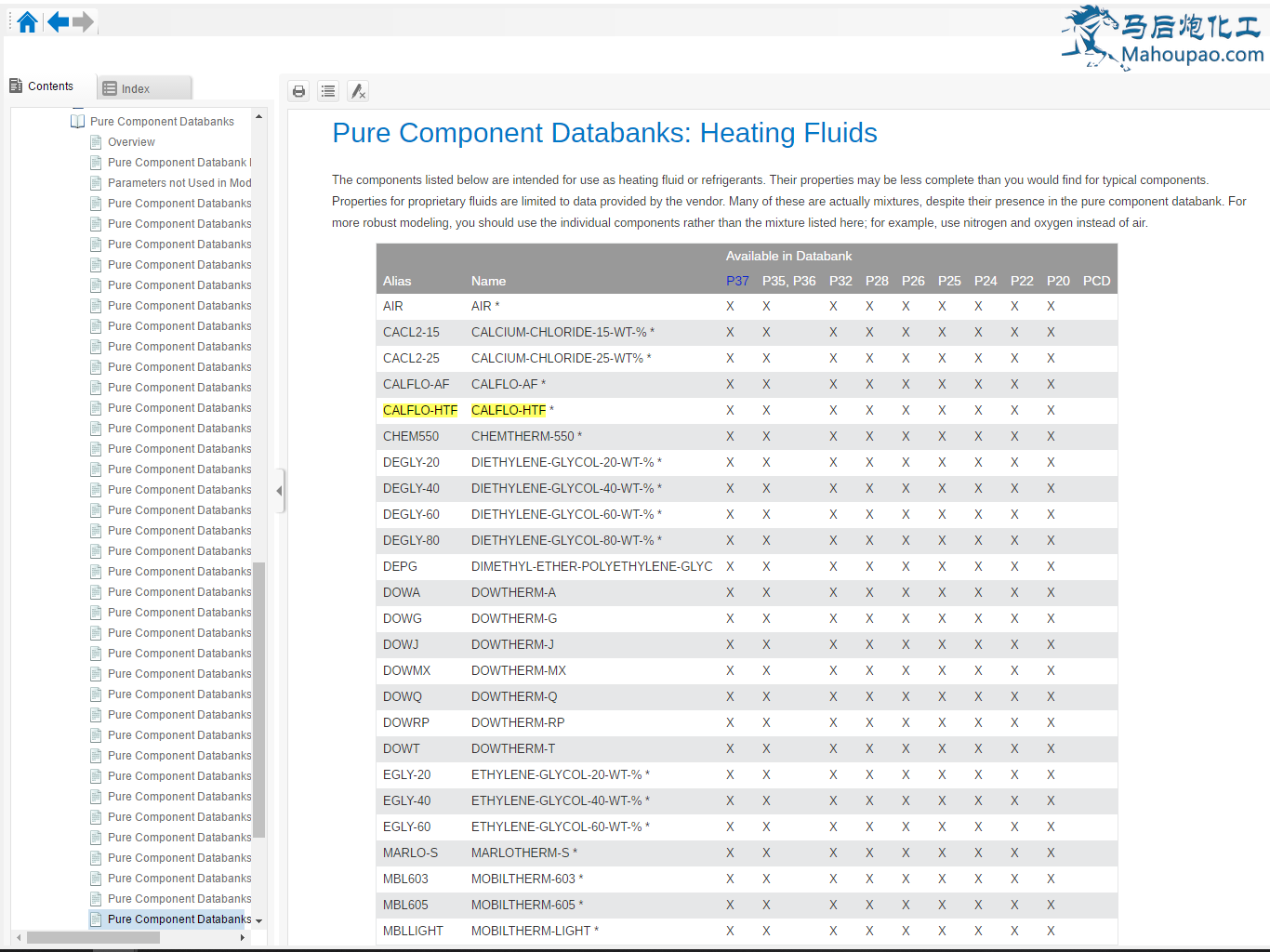Image resolution: width=1270 pixels, height=952 pixels.
Task: Click horizontal scrollbar left arrow
Action: click(x=19, y=937)
